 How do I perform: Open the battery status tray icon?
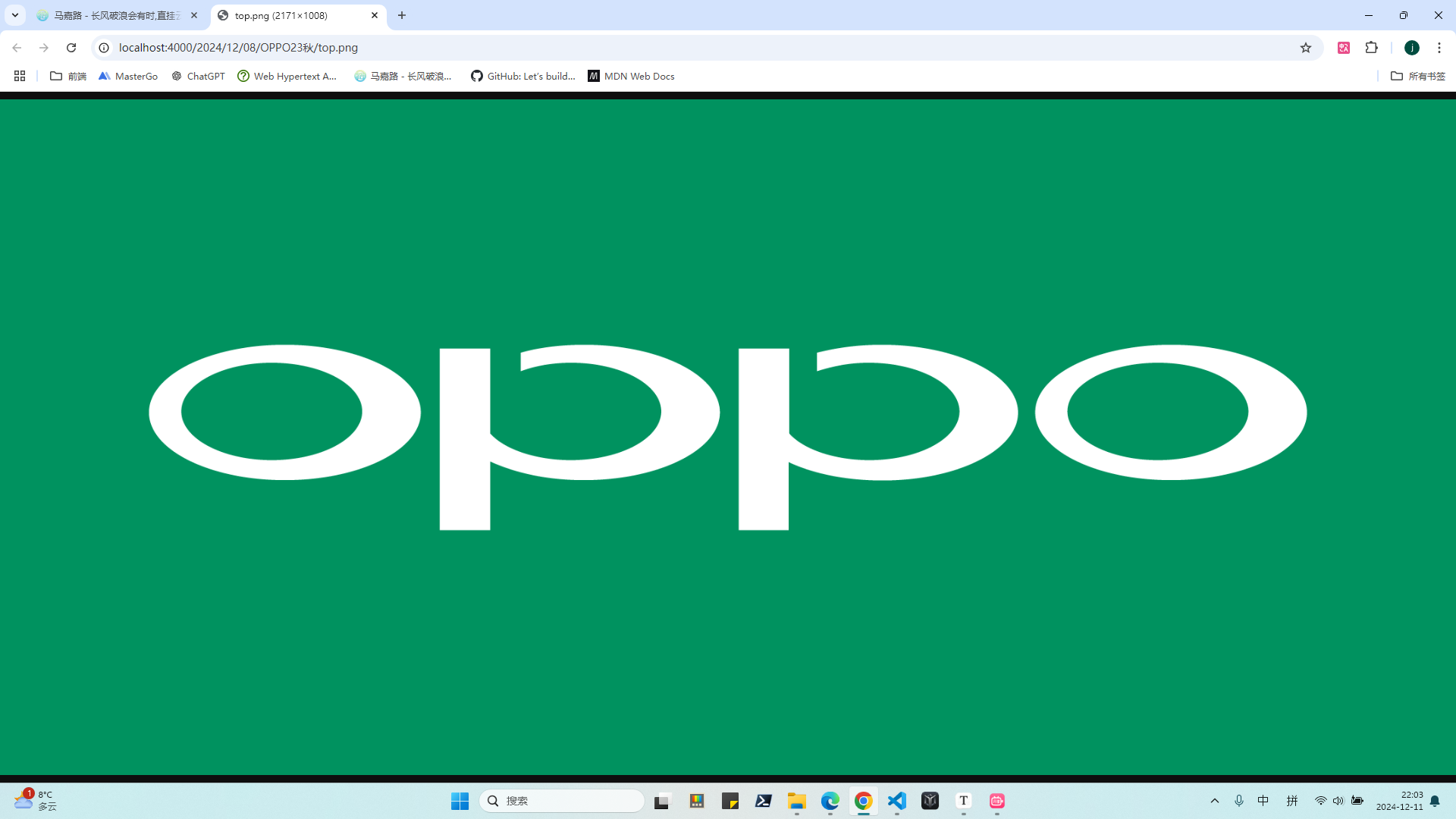(x=1357, y=801)
